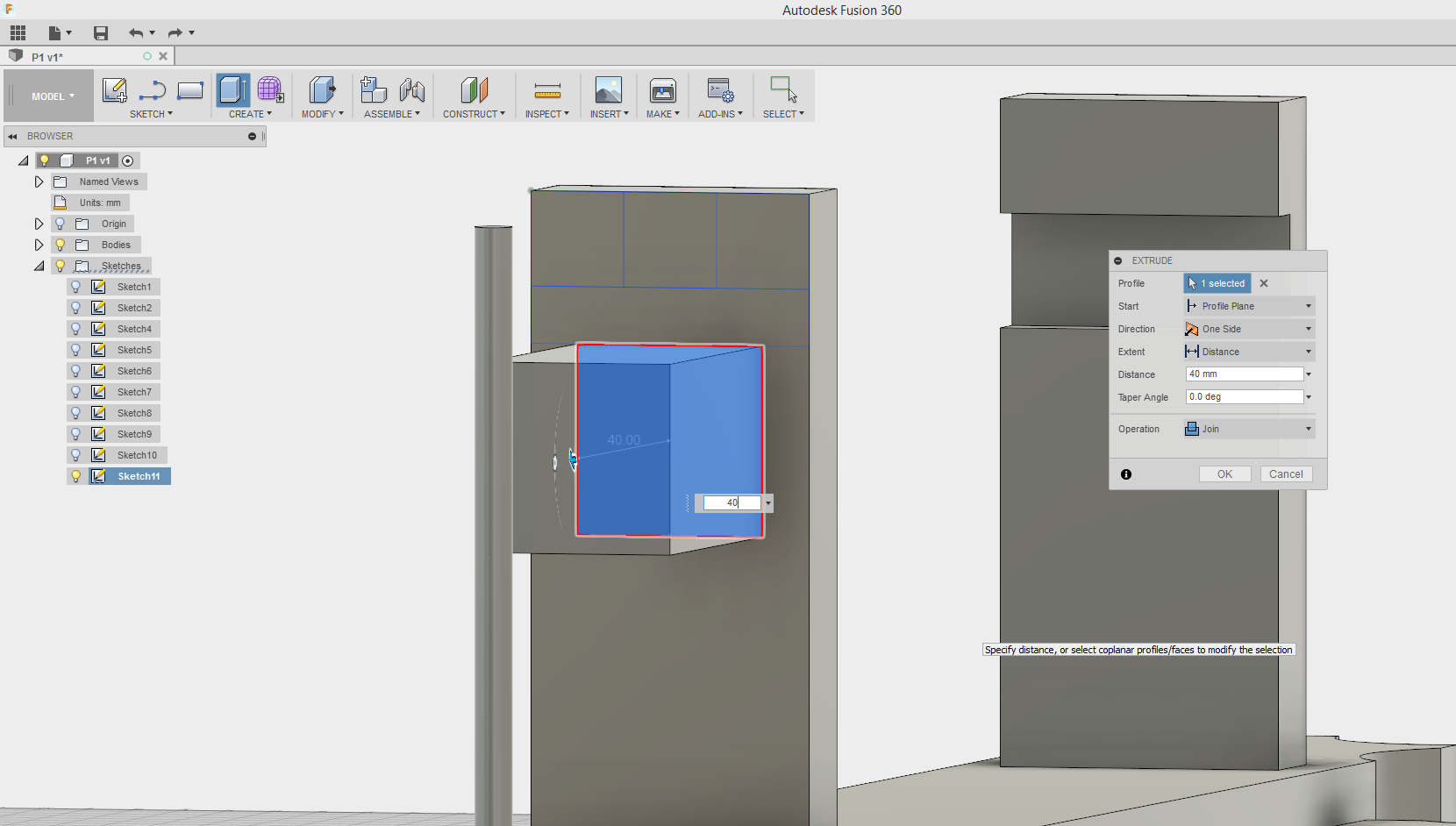Click the Taper Angle input field
The image size is (1456, 826).
[1245, 397]
